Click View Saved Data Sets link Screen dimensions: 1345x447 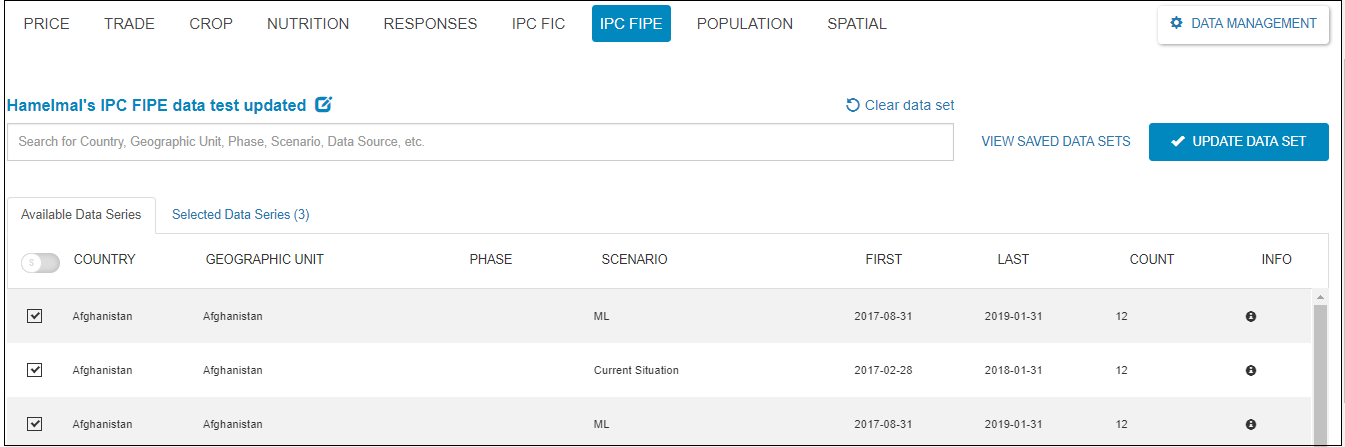[x=1055, y=142]
